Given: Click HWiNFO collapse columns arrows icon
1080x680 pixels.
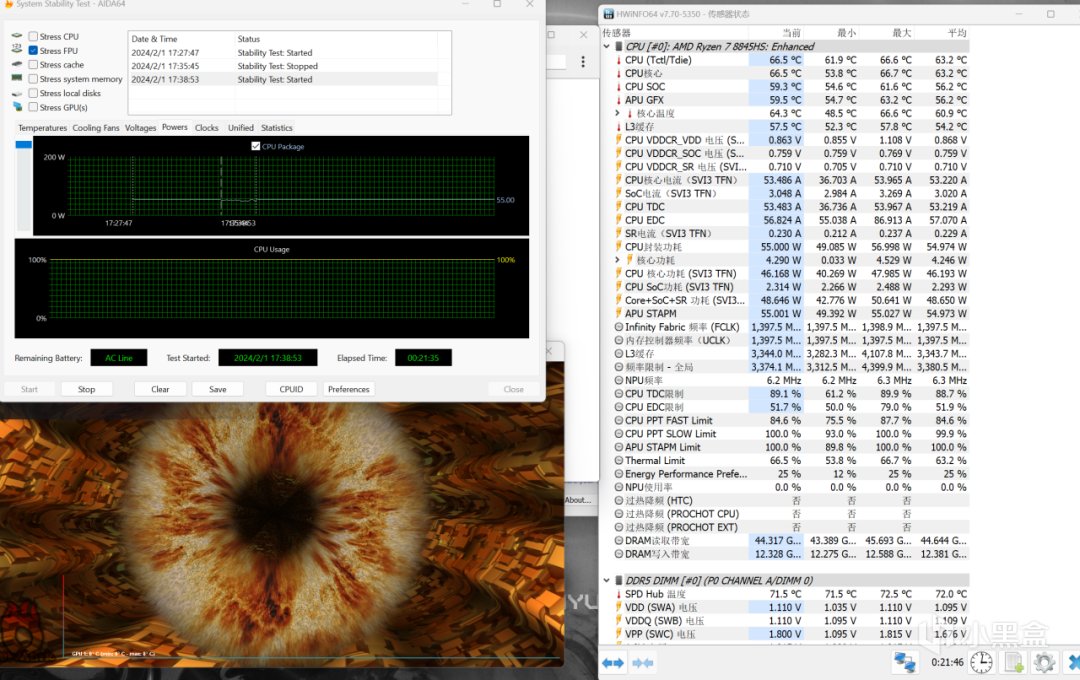Looking at the screenshot, I should click(643, 662).
